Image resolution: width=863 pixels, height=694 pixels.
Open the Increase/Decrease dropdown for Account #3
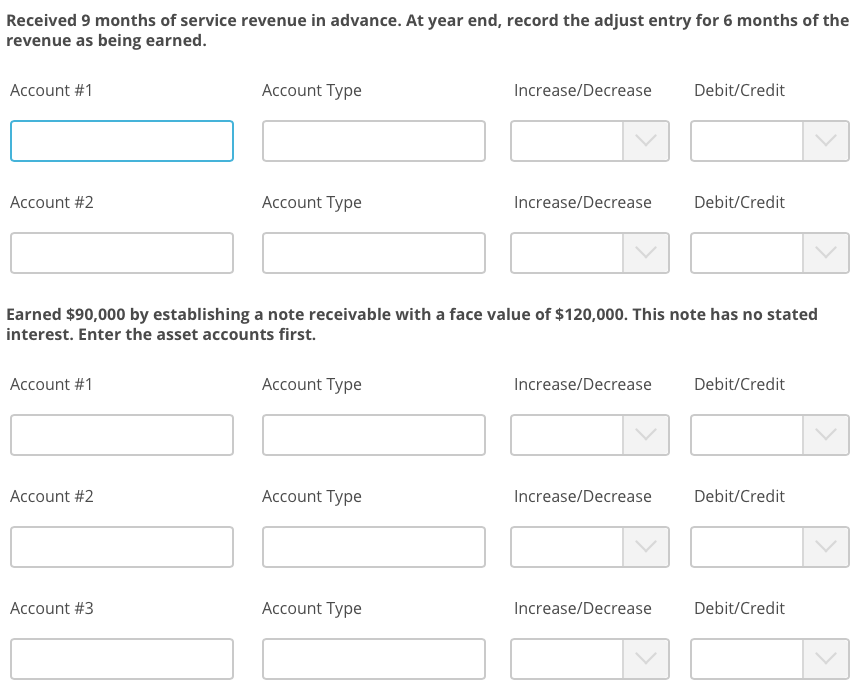pyautogui.click(x=589, y=659)
